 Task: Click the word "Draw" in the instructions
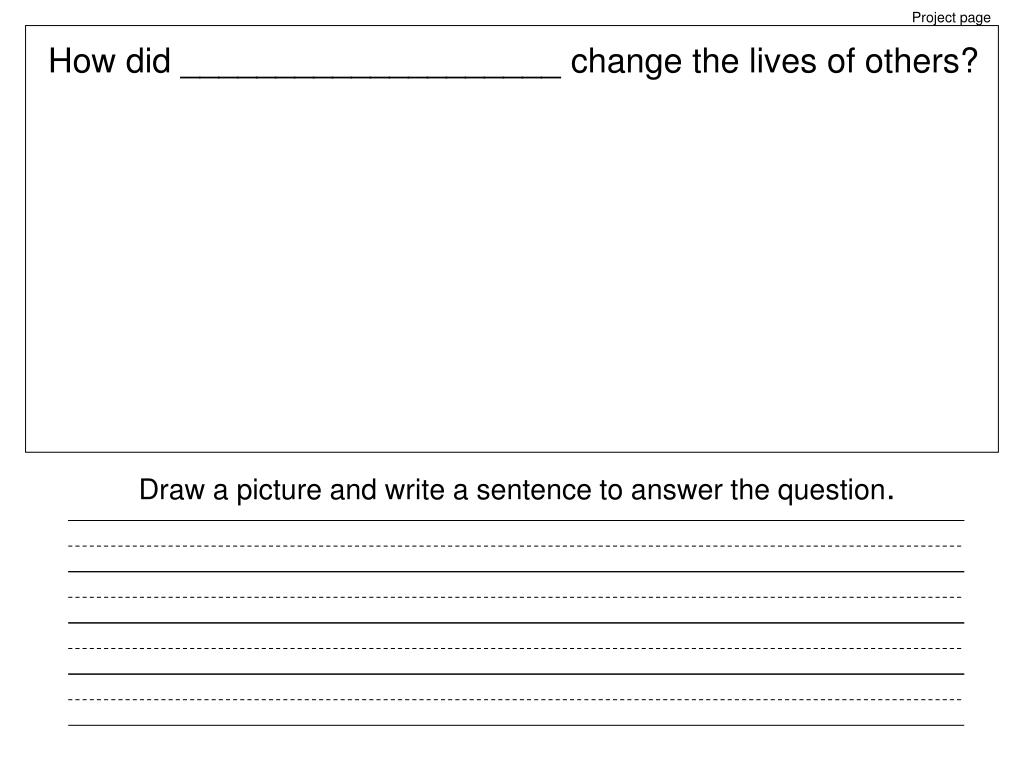[172, 490]
